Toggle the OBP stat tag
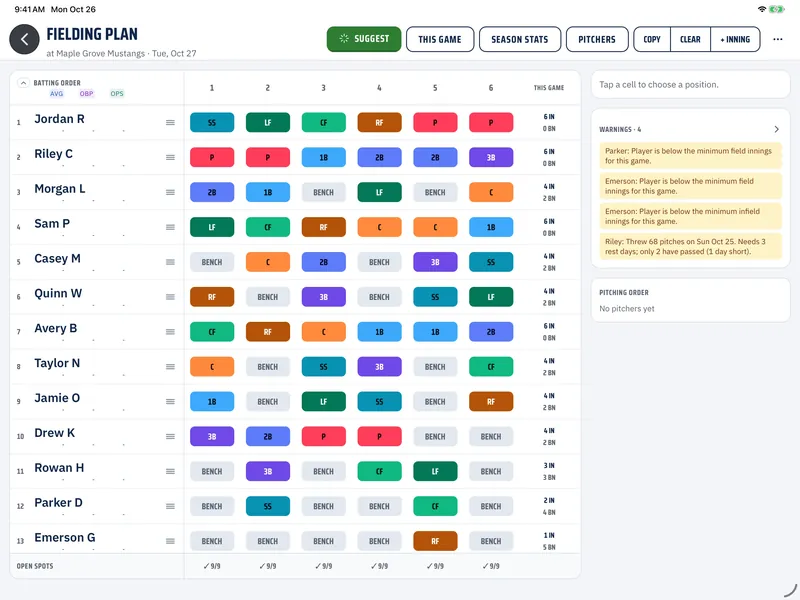 click(x=86, y=93)
